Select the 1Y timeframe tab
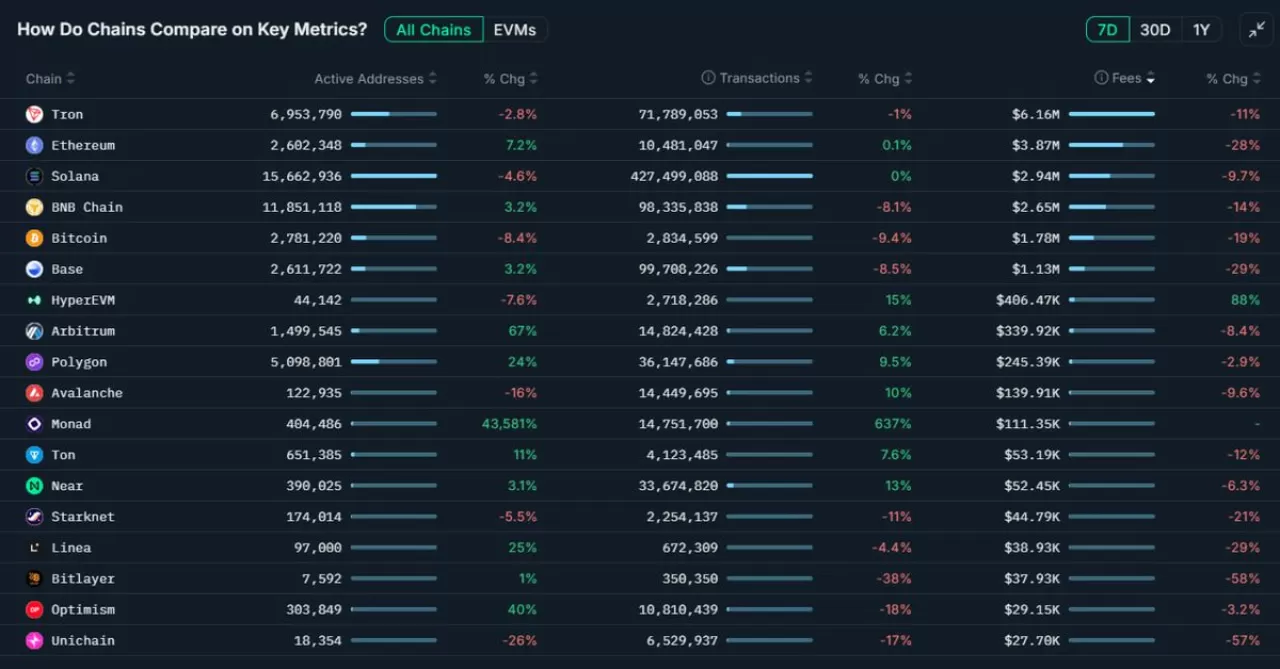Image resolution: width=1280 pixels, height=669 pixels. tap(1201, 29)
